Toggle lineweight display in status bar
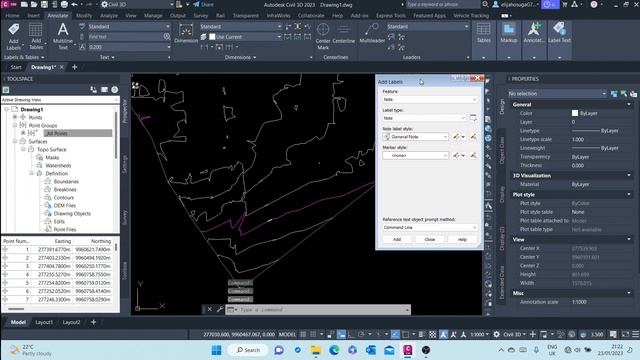The height and width of the screenshot is (360, 640). (422, 334)
